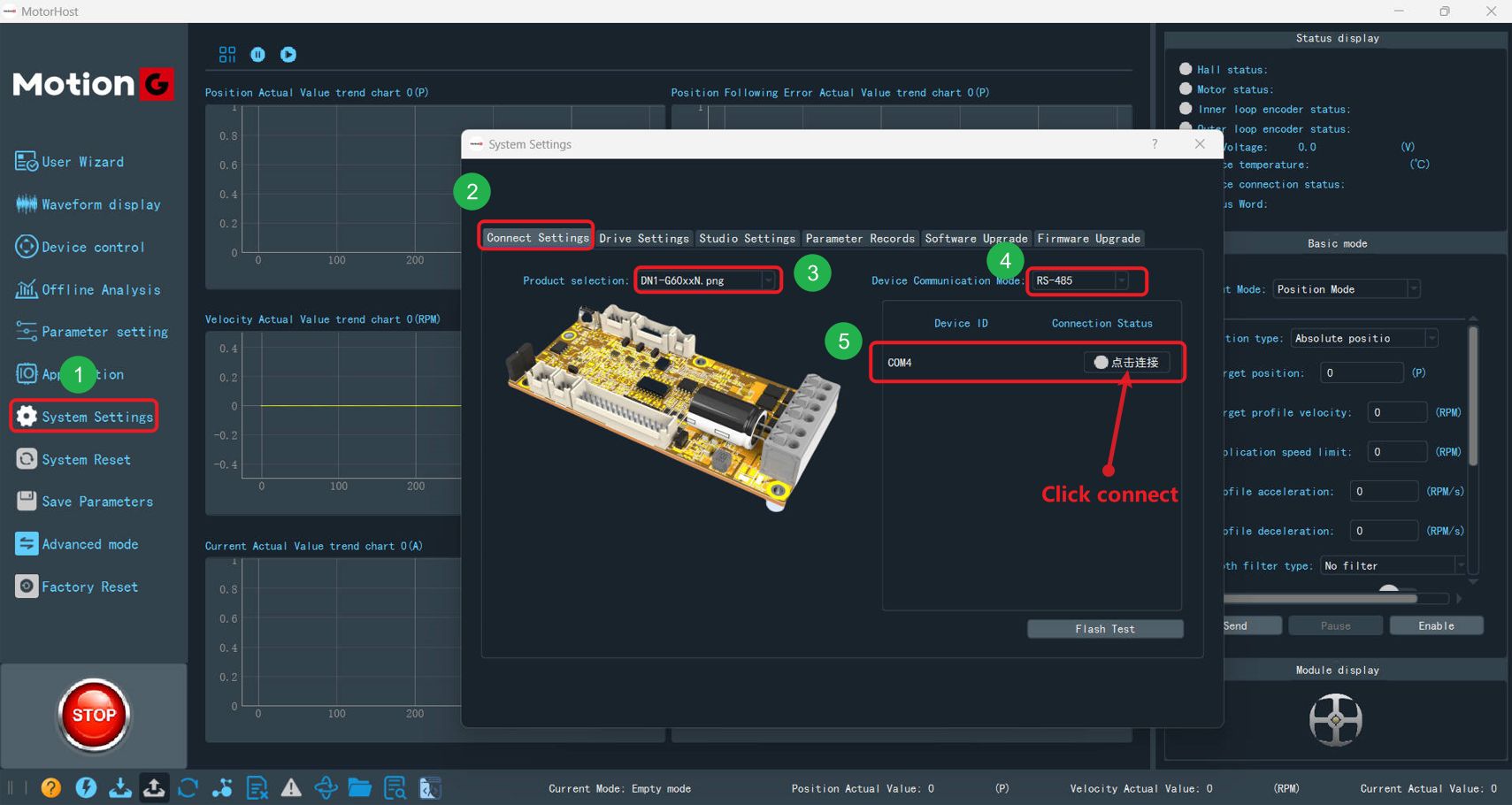Choose System Reset in the sidebar
The width and height of the screenshot is (1512, 805).
[x=73, y=459]
